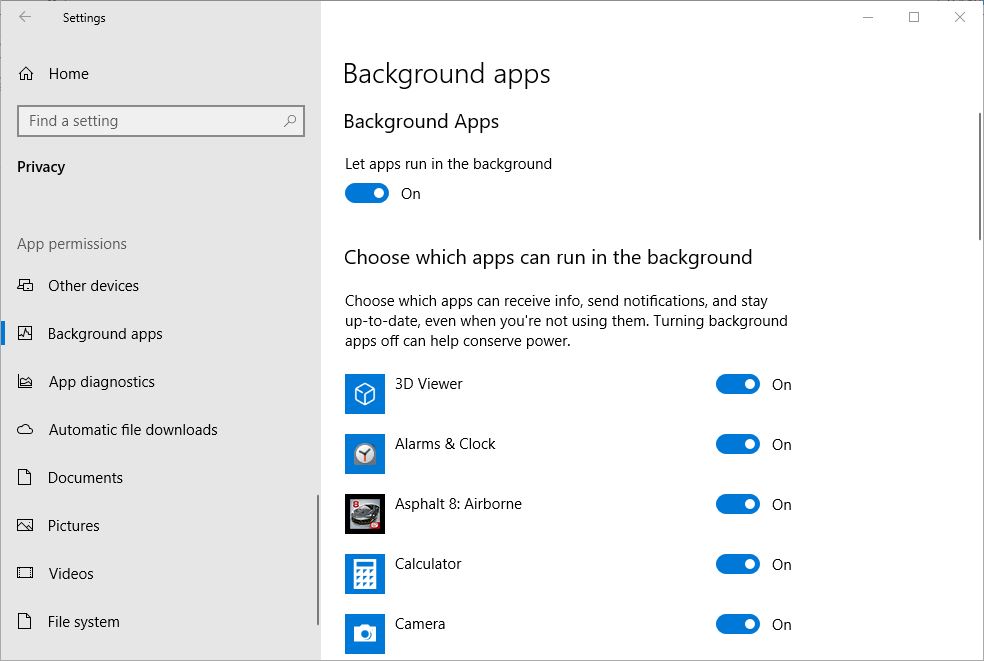The height and width of the screenshot is (661, 984).
Task: Open the File system privacy page
Action: (83, 622)
